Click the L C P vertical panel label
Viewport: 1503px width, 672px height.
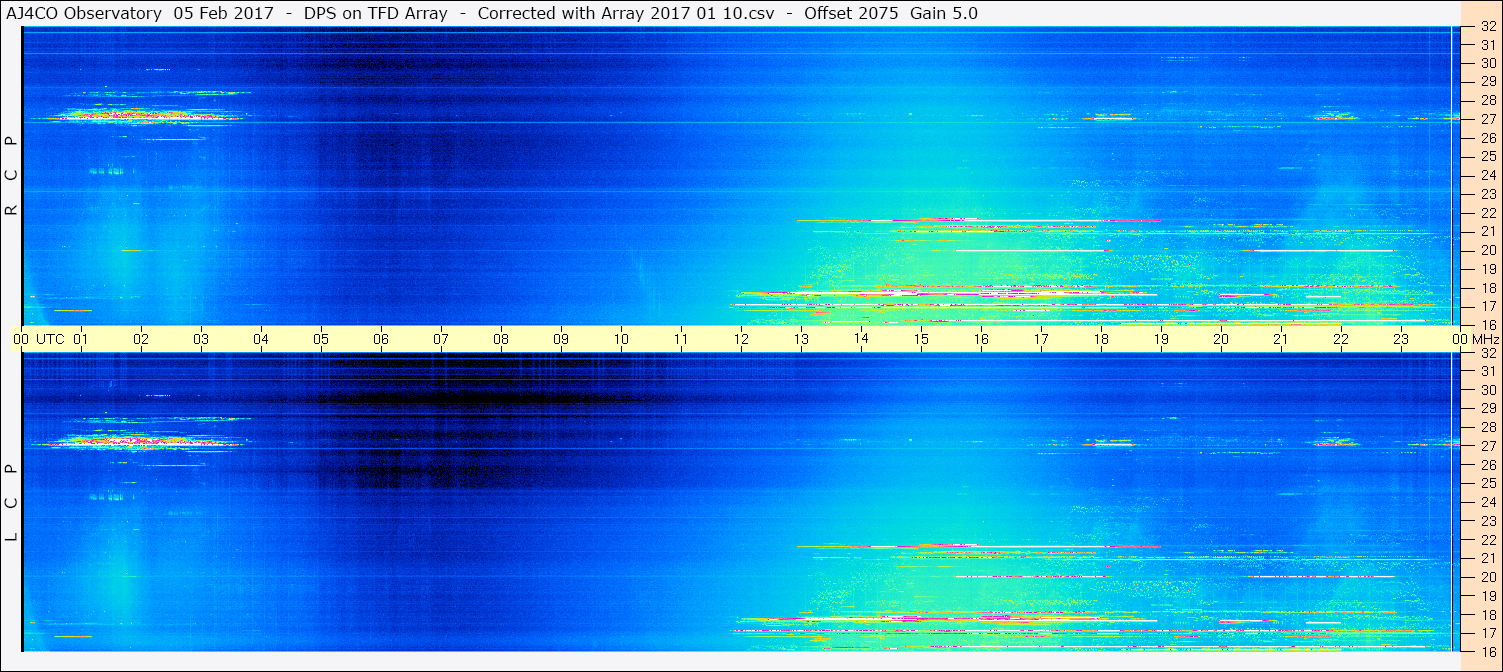(x=11, y=502)
